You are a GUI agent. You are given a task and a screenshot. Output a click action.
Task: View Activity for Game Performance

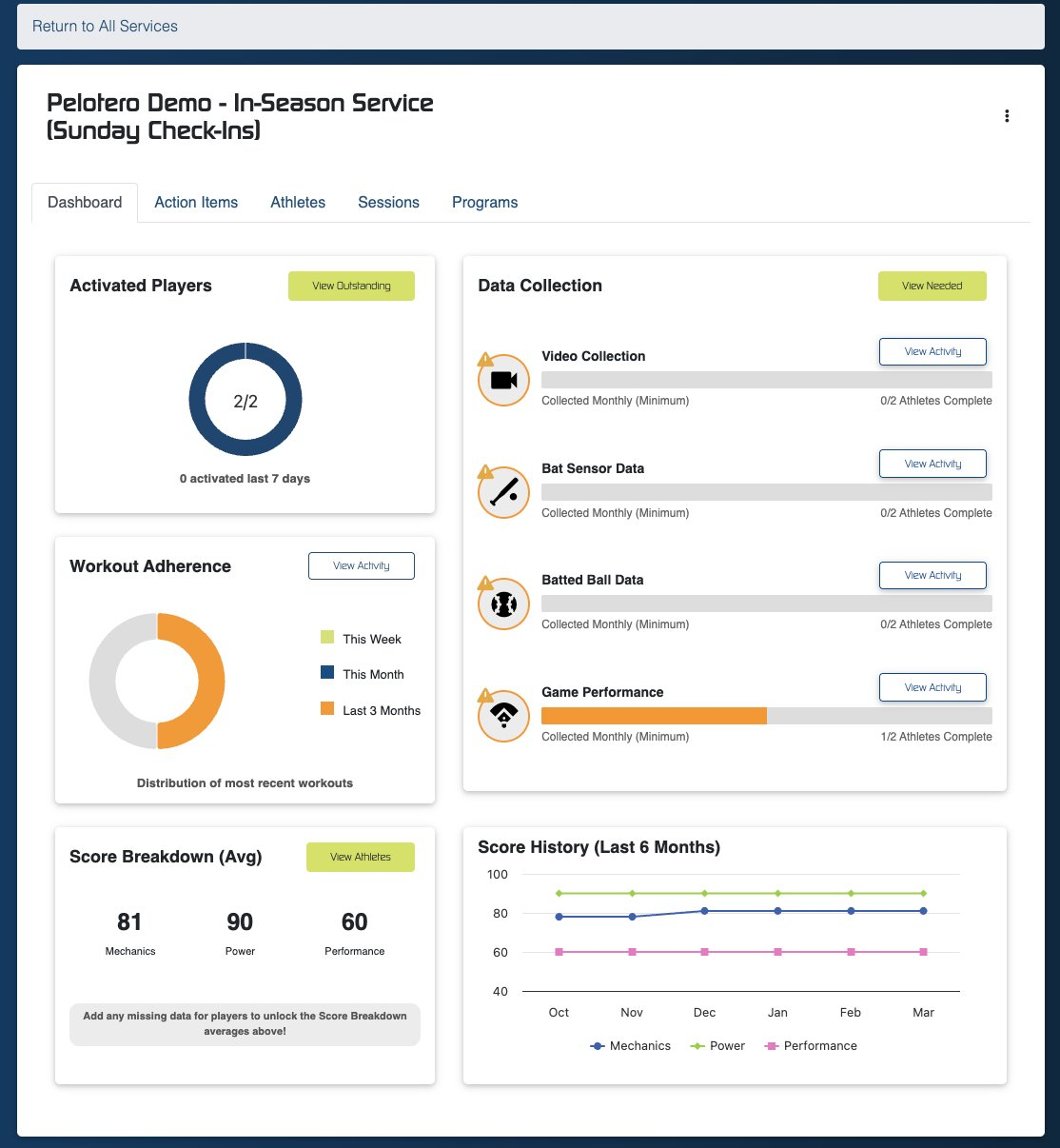[x=932, y=687]
